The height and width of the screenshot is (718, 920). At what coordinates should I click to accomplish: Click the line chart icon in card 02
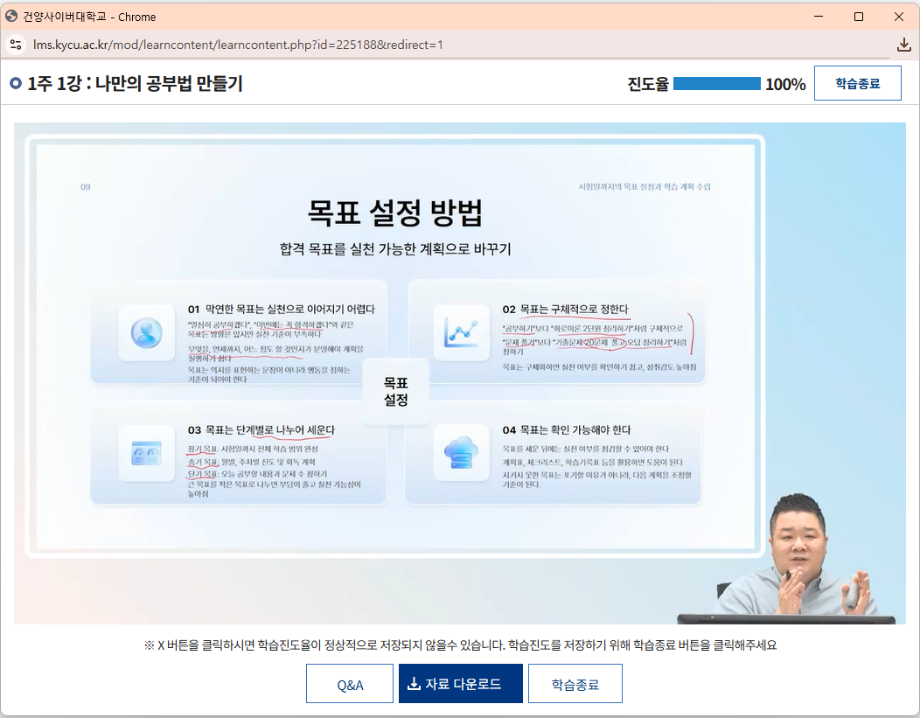pyautogui.click(x=461, y=333)
